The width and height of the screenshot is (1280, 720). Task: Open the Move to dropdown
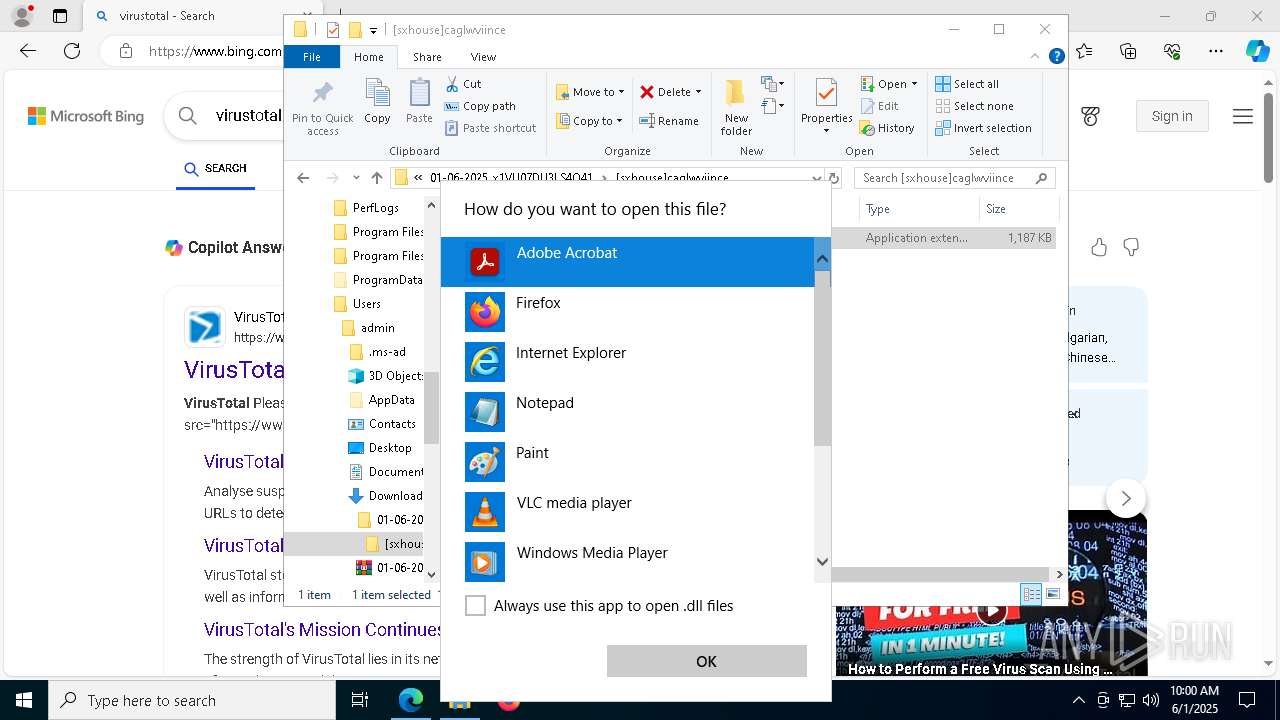click(590, 92)
